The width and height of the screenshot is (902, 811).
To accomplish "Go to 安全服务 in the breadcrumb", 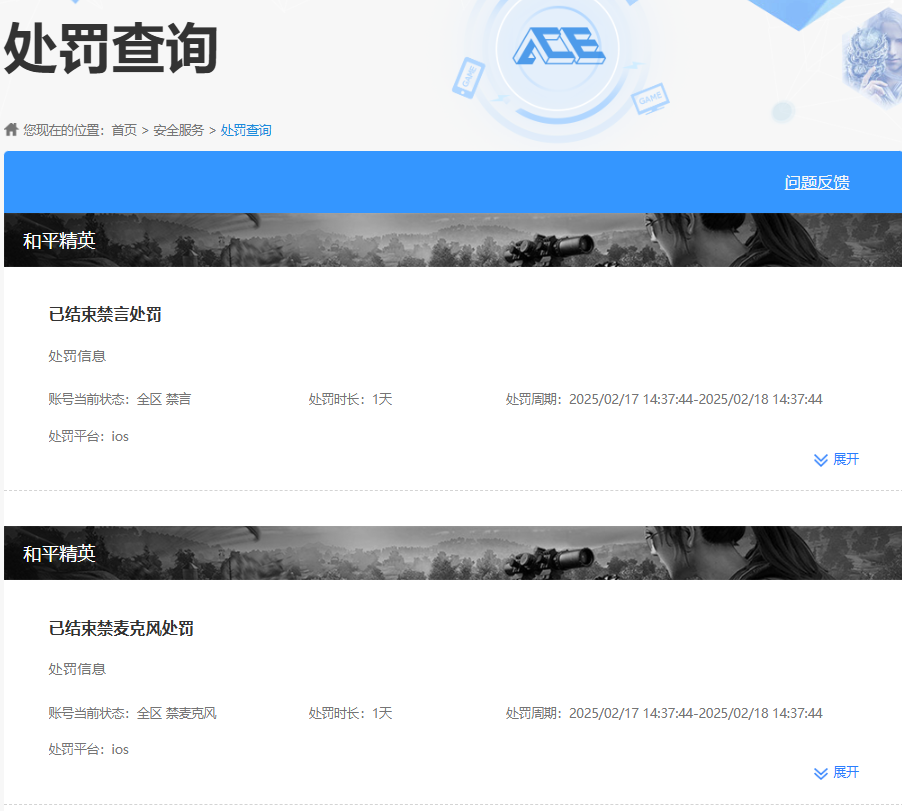I will coord(178,131).
